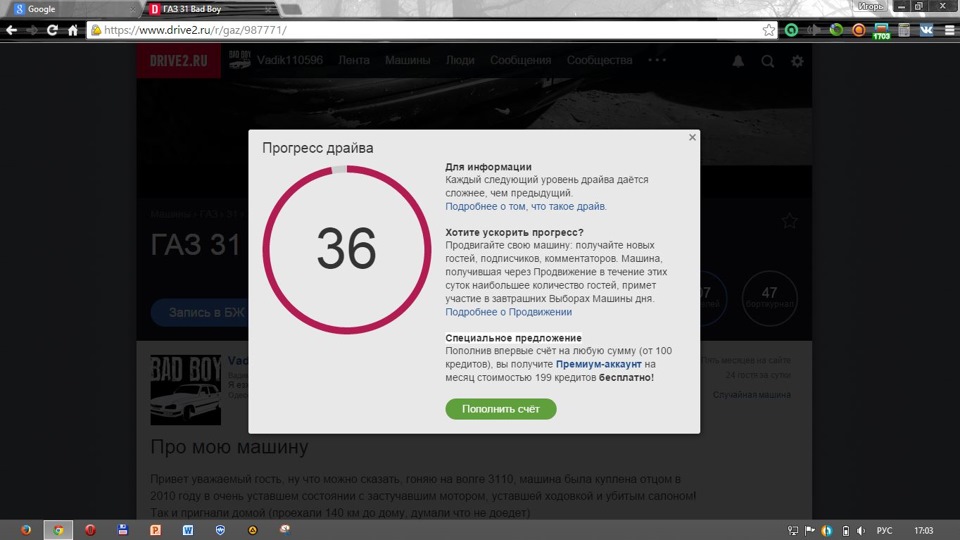
Task: Click the Пополнить счёт green button
Action: pyautogui.click(x=500, y=409)
